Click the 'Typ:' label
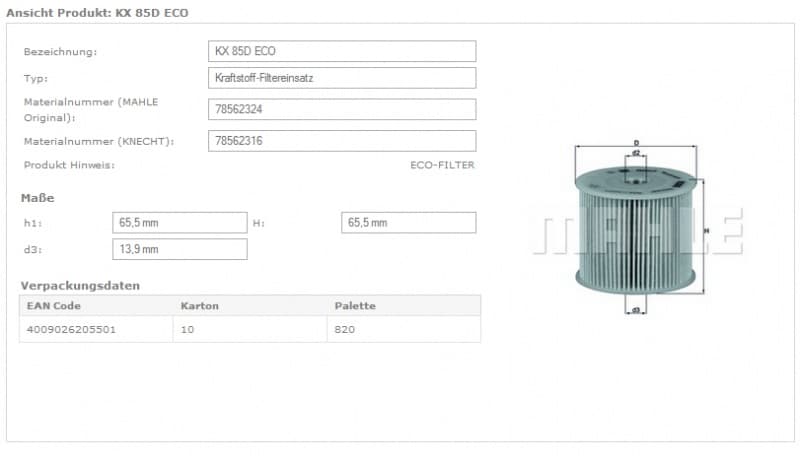The height and width of the screenshot is (462, 800). pyautogui.click(x=36, y=79)
